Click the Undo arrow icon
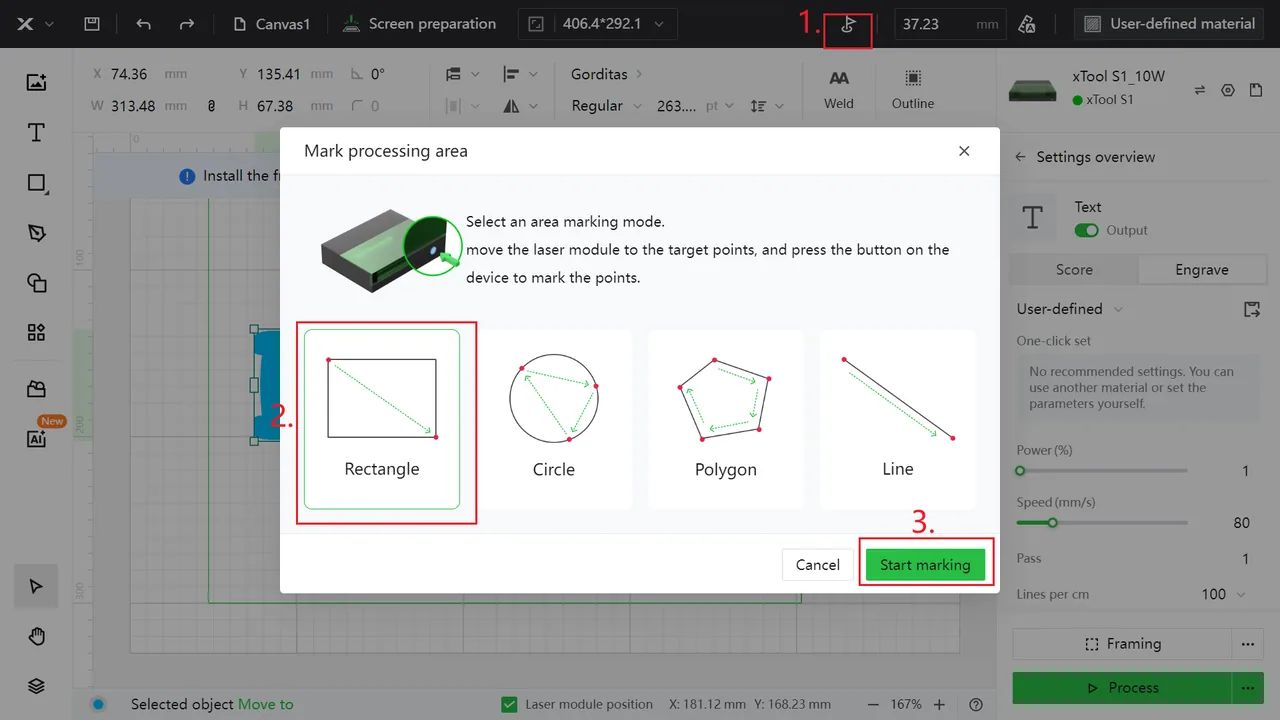1280x720 pixels. pos(143,24)
